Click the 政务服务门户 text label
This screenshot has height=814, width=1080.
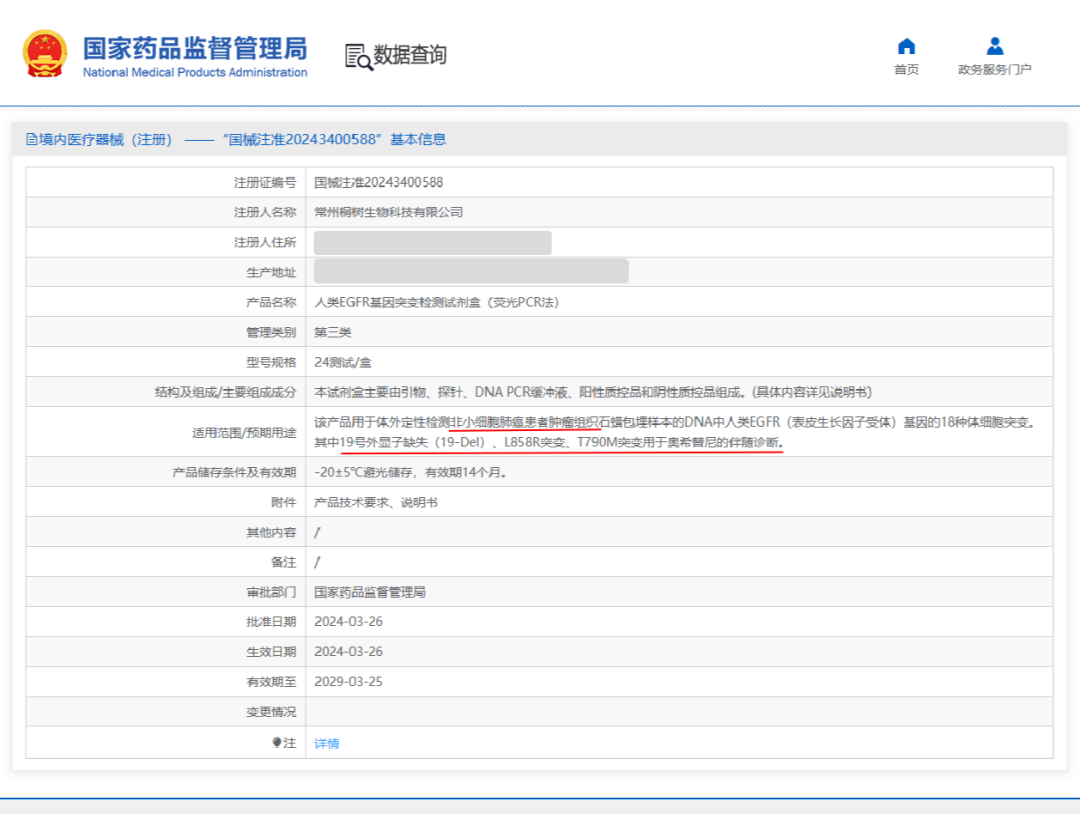click(x=994, y=70)
